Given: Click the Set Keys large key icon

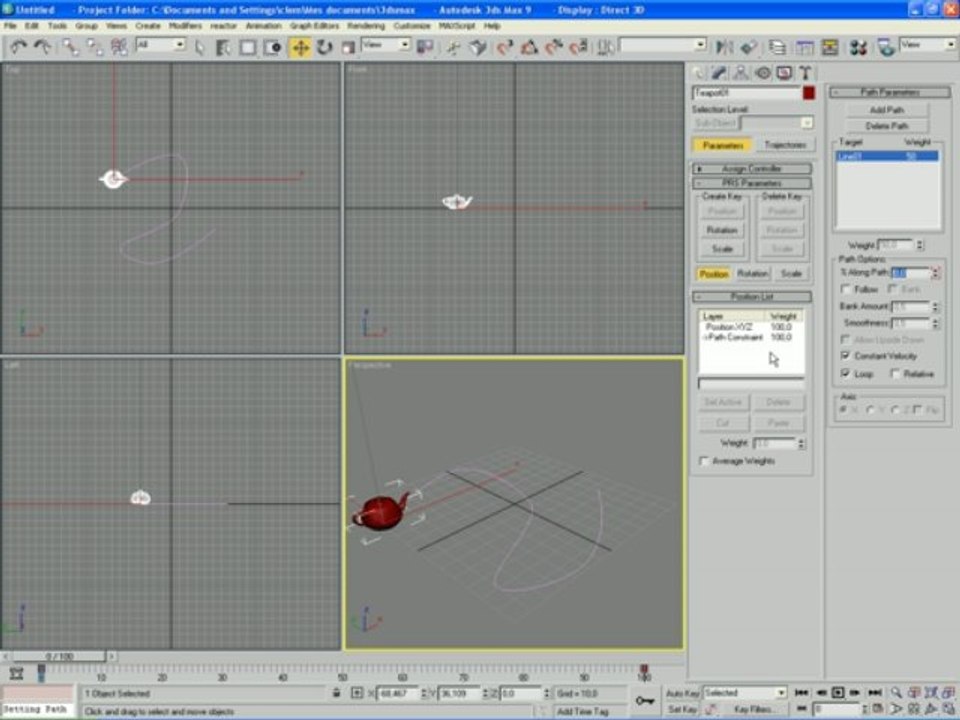Looking at the screenshot, I should coord(645,700).
